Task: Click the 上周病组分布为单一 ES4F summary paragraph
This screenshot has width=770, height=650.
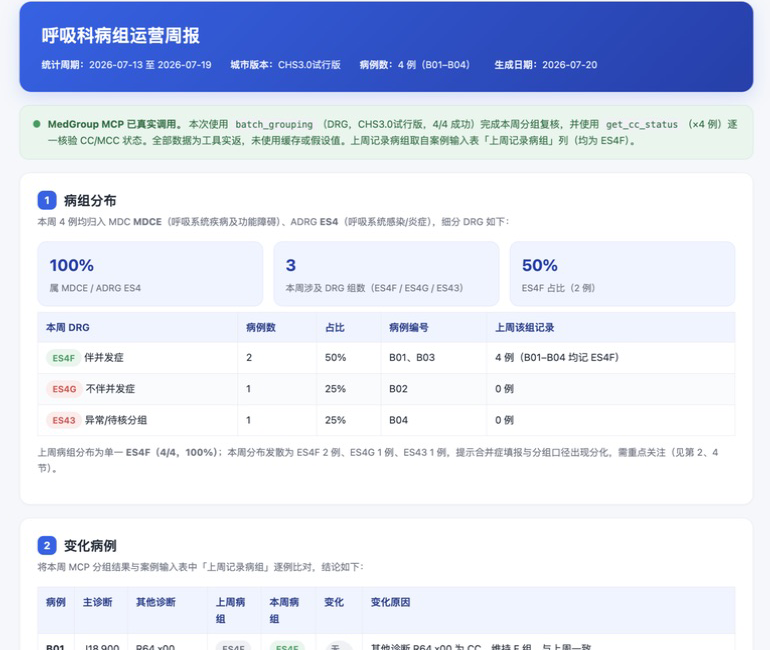Action: 378,460
